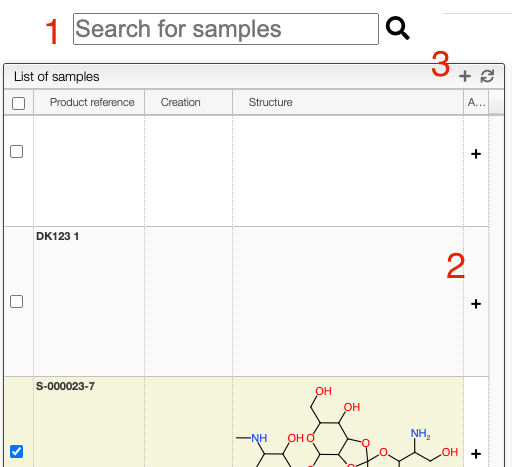Image resolution: width=512 pixels, height=467 pixels.
Task: Refresh the list of samples
Action: coord(487,76)
